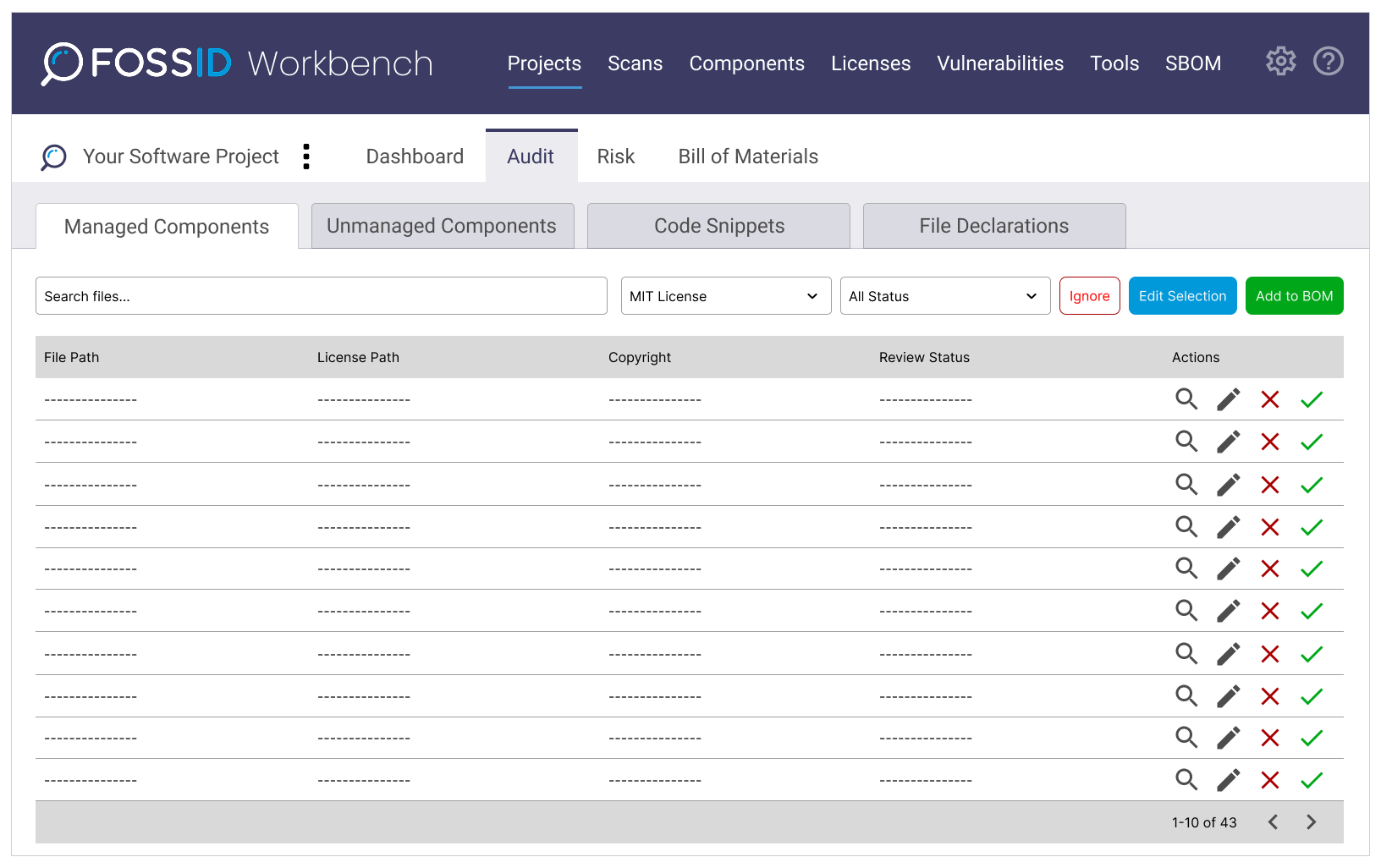The height and width of the screenshot is (868, 1381).
Task: Switch to the Bill of Materials tab
Action: tap(748, 157)
